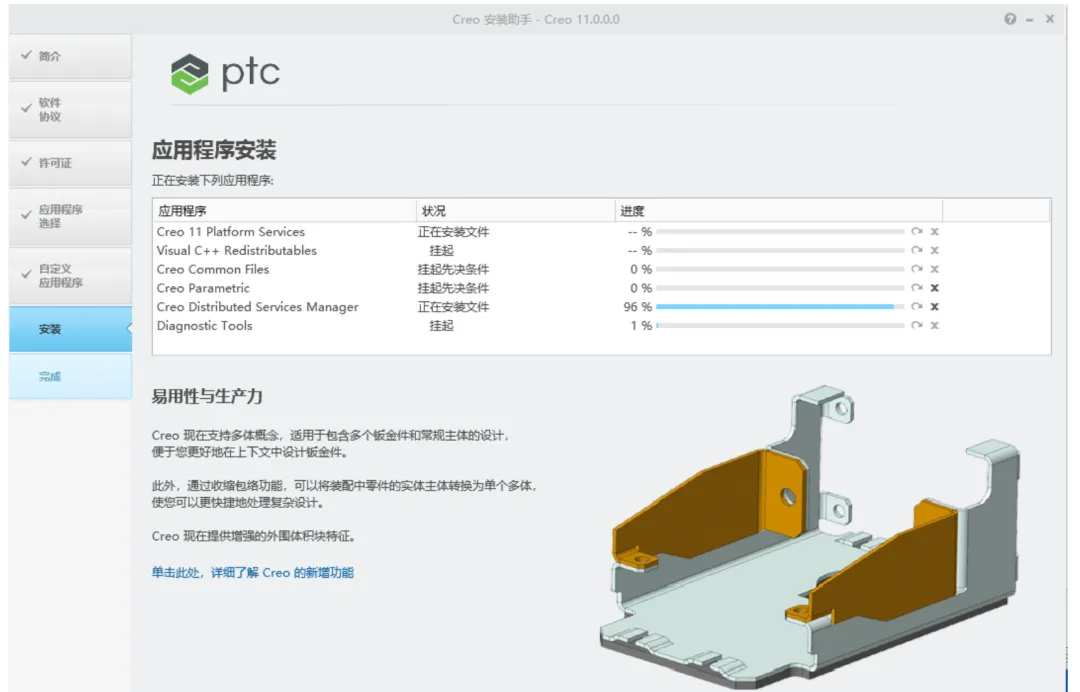1080x692 pixels.
Task: Click 挂起先决条件 status for Creo Common Files
Action: 453,269
